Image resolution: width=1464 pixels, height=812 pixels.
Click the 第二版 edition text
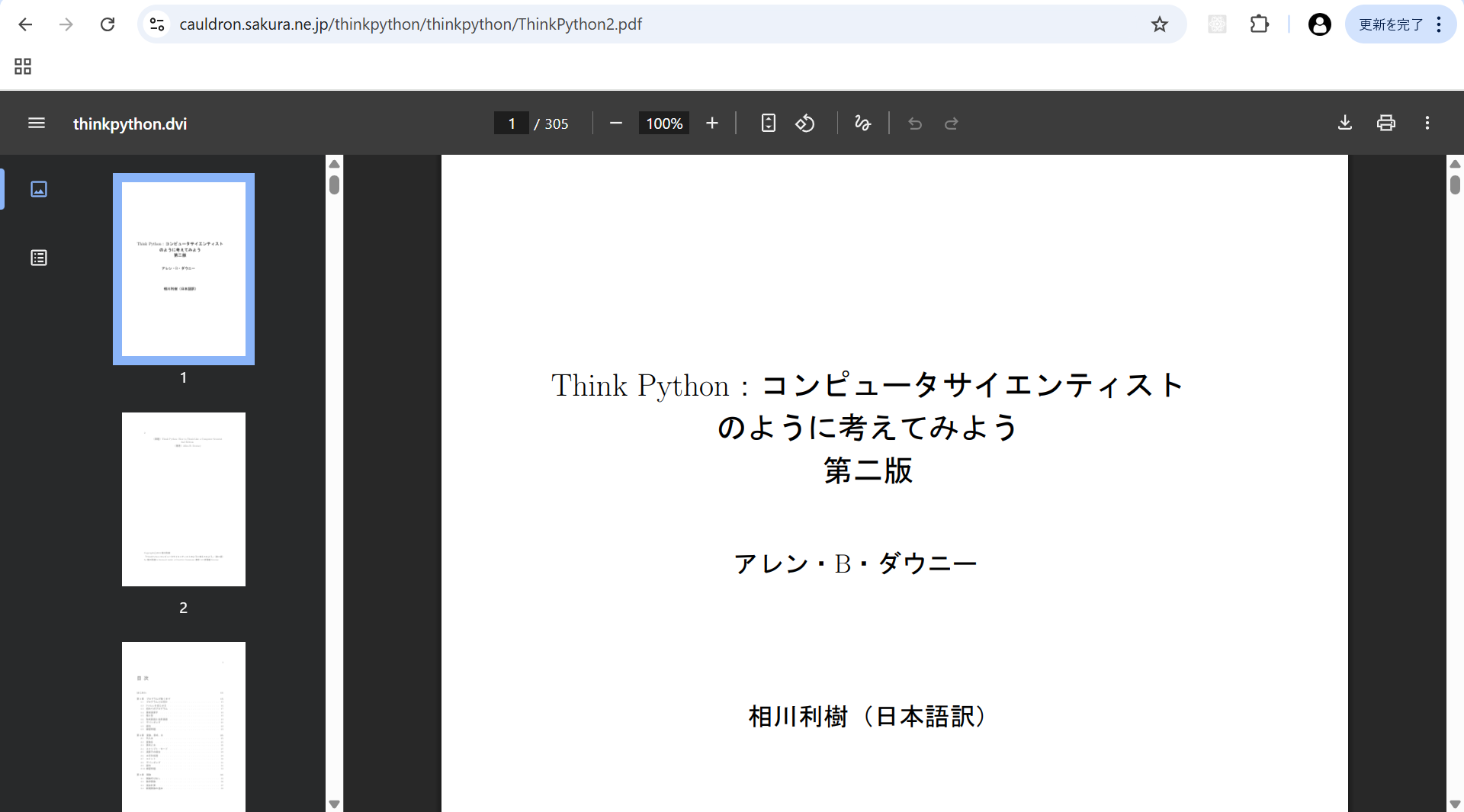tap(868, 470)
